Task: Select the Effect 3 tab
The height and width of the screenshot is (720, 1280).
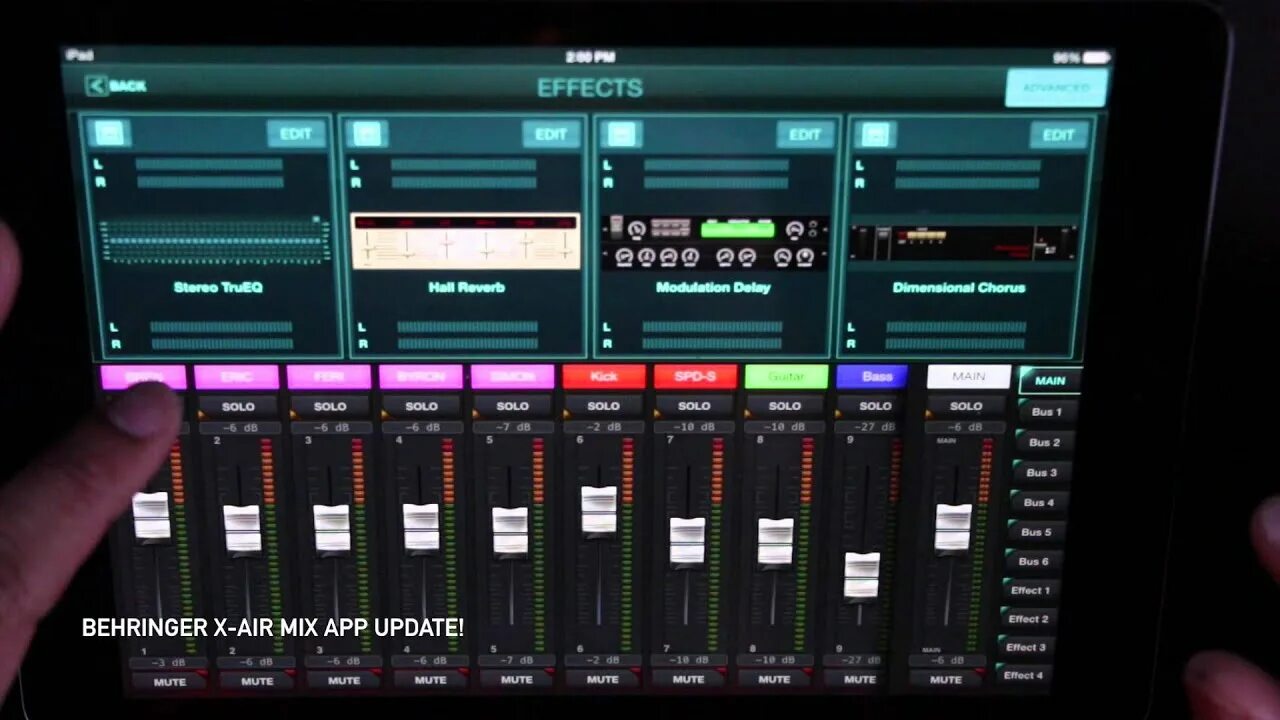Action: coord(1025,647)
